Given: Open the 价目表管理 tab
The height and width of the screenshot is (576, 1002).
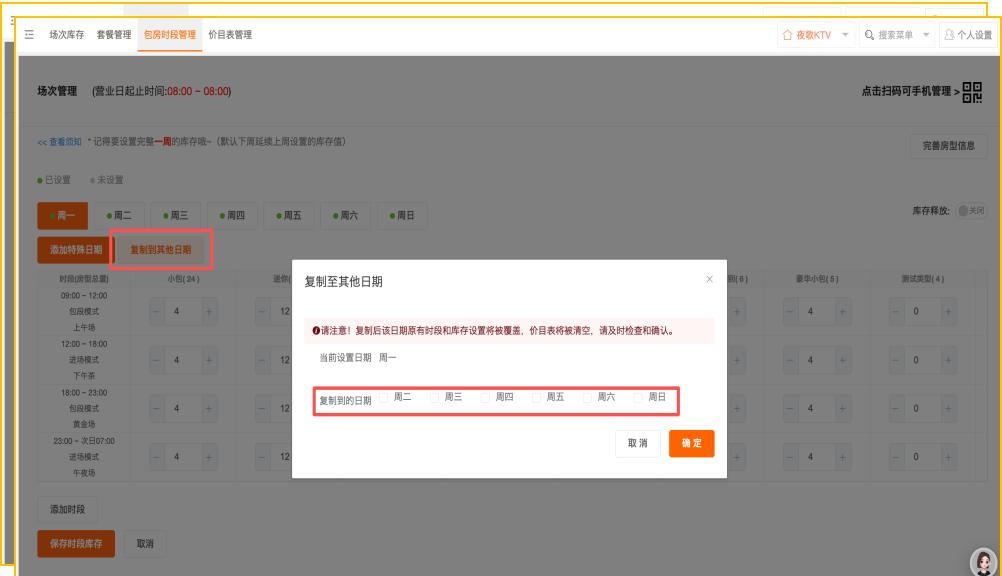Looking at the screenshot, I should click(230, 35).
